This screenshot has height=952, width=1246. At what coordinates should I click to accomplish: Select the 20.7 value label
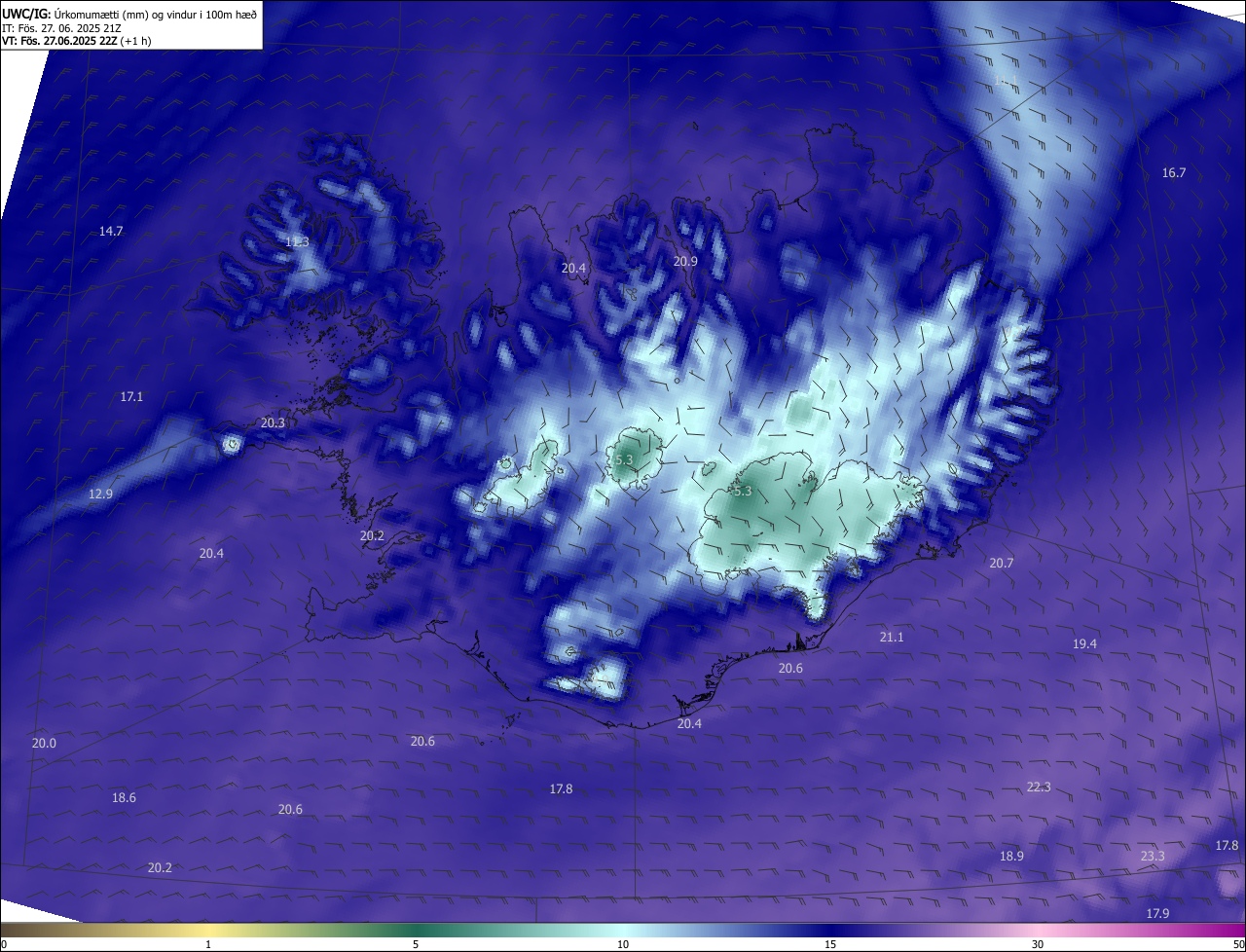tap(1001, 564)
